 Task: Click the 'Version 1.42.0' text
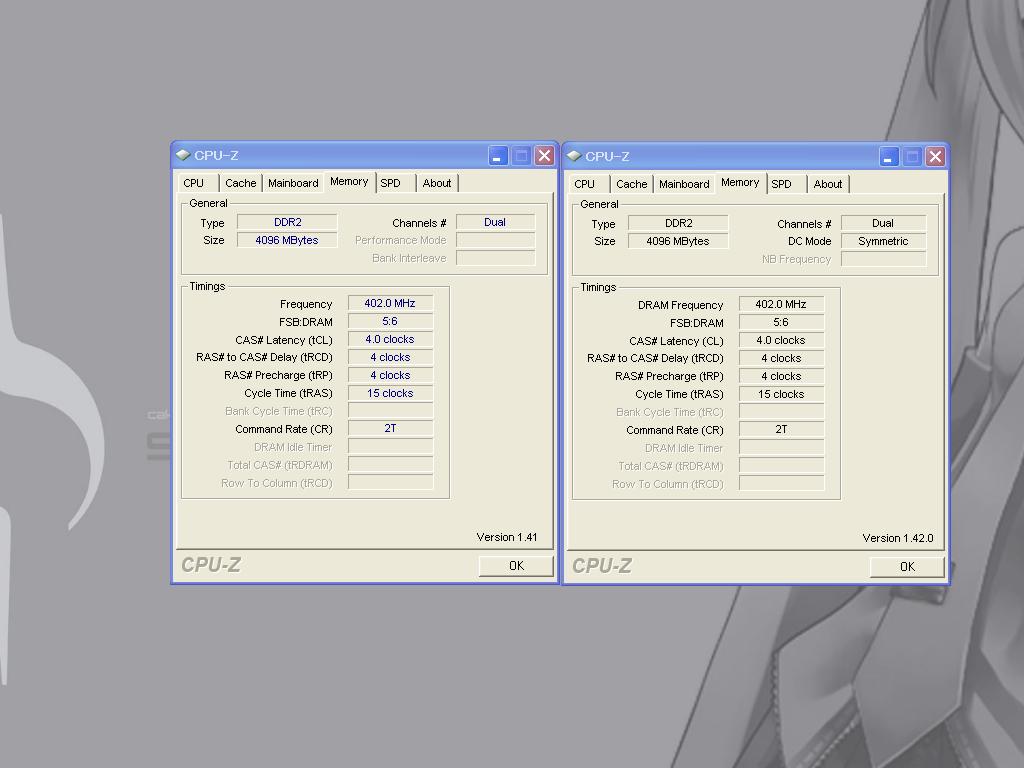[898, 539]
